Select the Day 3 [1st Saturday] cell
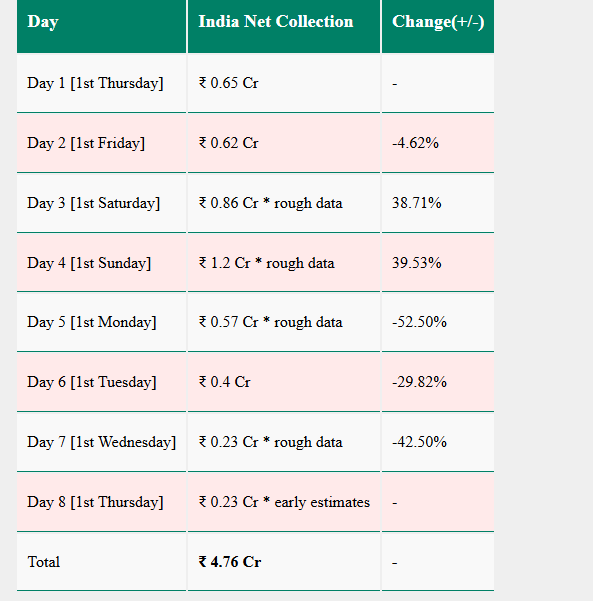The image size is (593, 601). pos(101,203)
